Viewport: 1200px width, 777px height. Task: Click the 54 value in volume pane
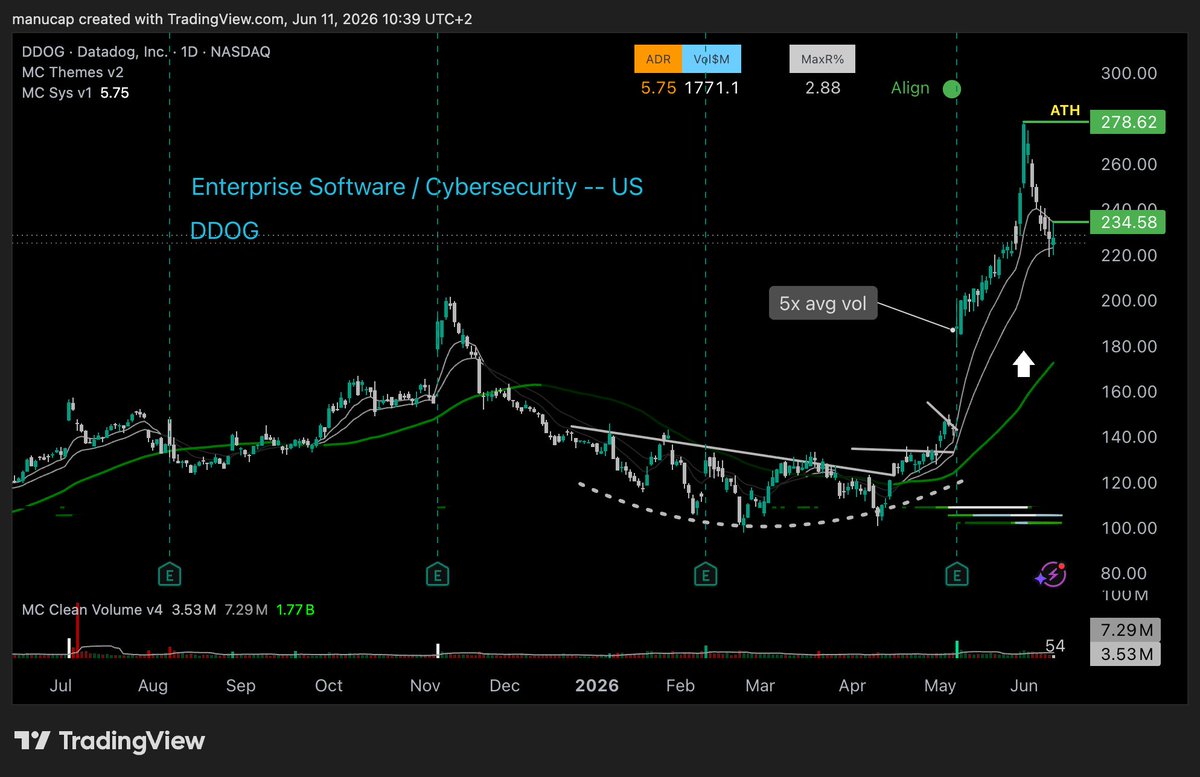click(x=1055, y=648)
